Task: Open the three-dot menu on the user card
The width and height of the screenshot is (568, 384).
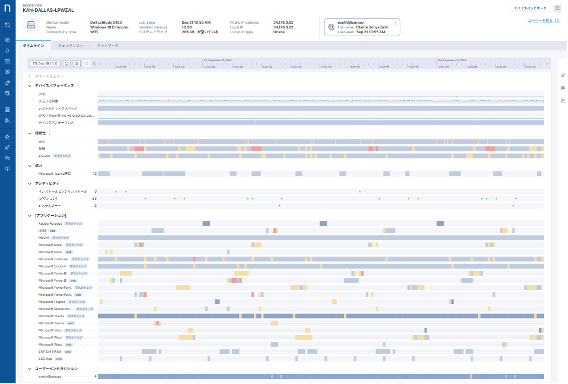Action: [395, 24]
